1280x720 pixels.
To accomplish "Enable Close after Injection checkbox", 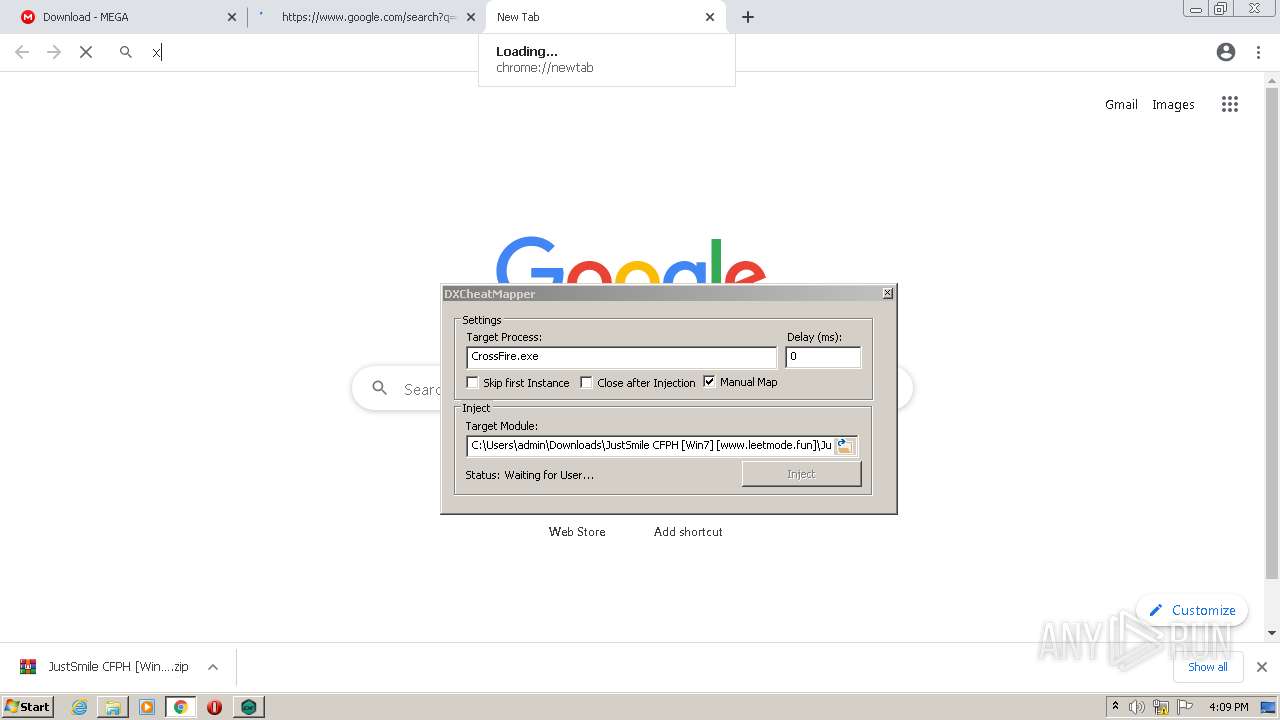I will click(587, 382).
